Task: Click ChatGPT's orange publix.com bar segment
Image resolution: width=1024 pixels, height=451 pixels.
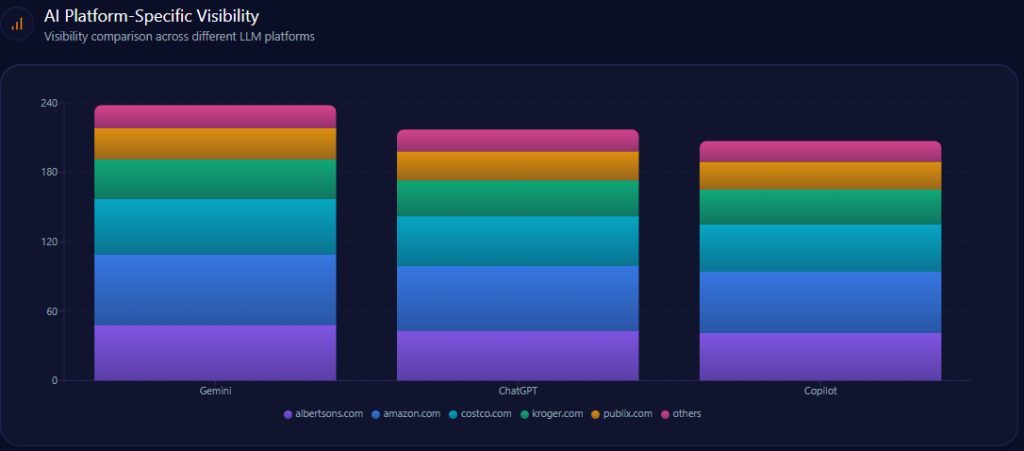Action: click(x=517, y=165)
